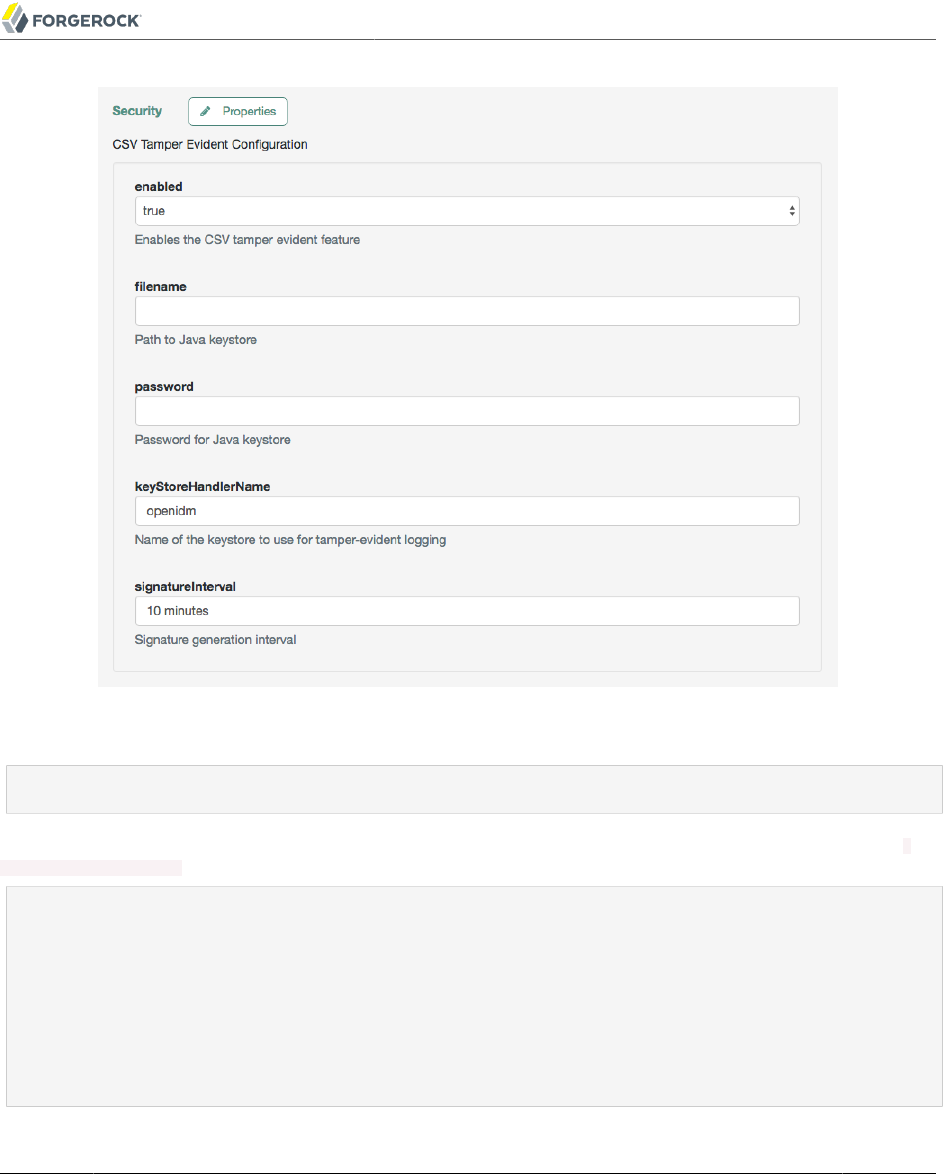Click into the password input field

467,411
